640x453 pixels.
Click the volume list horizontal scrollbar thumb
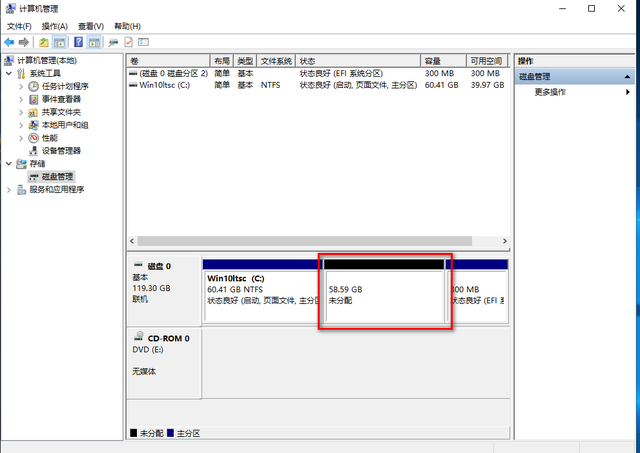tap(304, 241)
